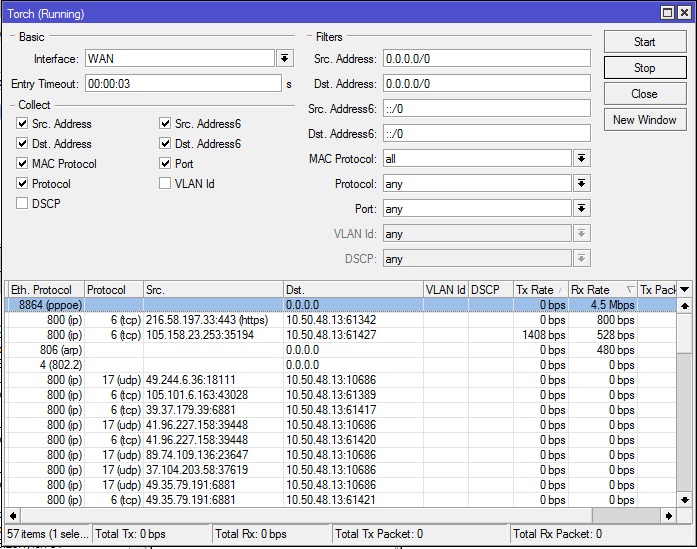Select row with source 39.37.179.39:6881
697x549 pixels.
[x=341, y=410]
